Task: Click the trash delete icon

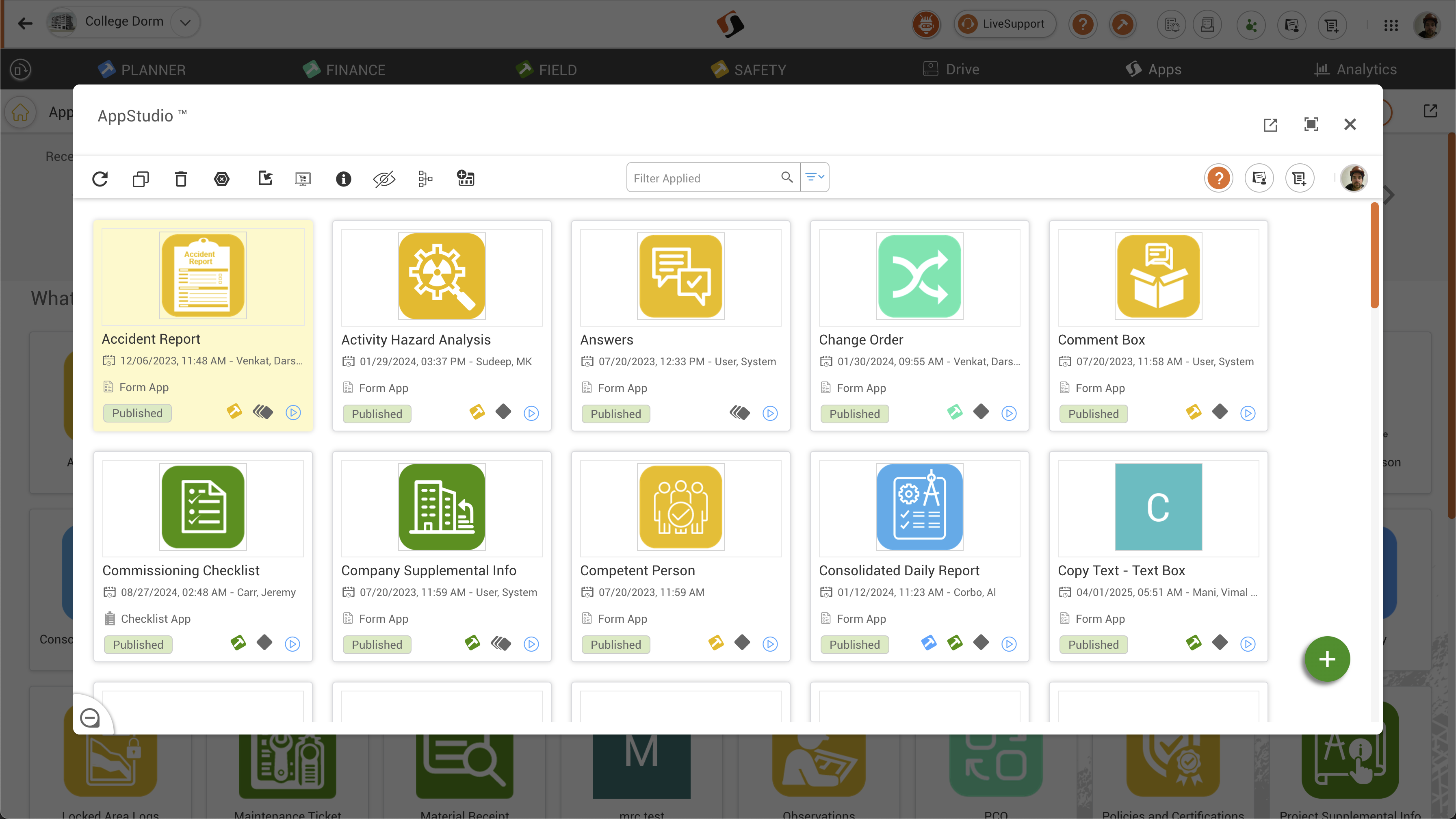Action: 181,179
